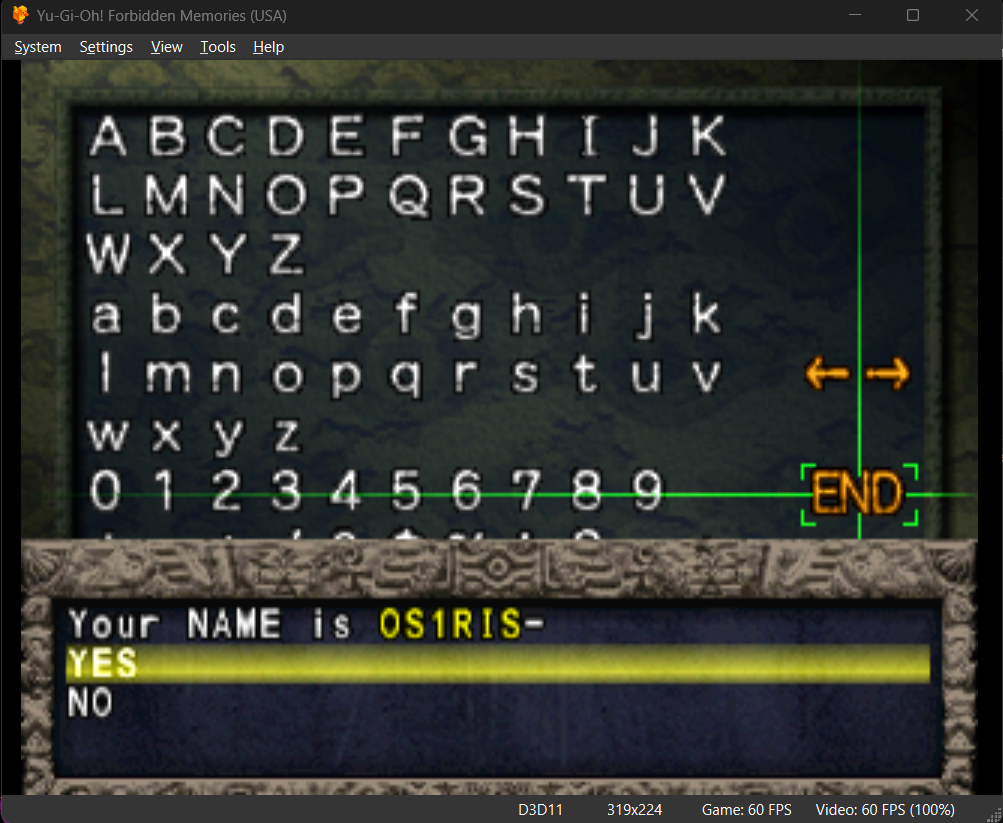Screen dimensions: 1003x823
Task: Pick digit 7 in number row
Action: 527,490
